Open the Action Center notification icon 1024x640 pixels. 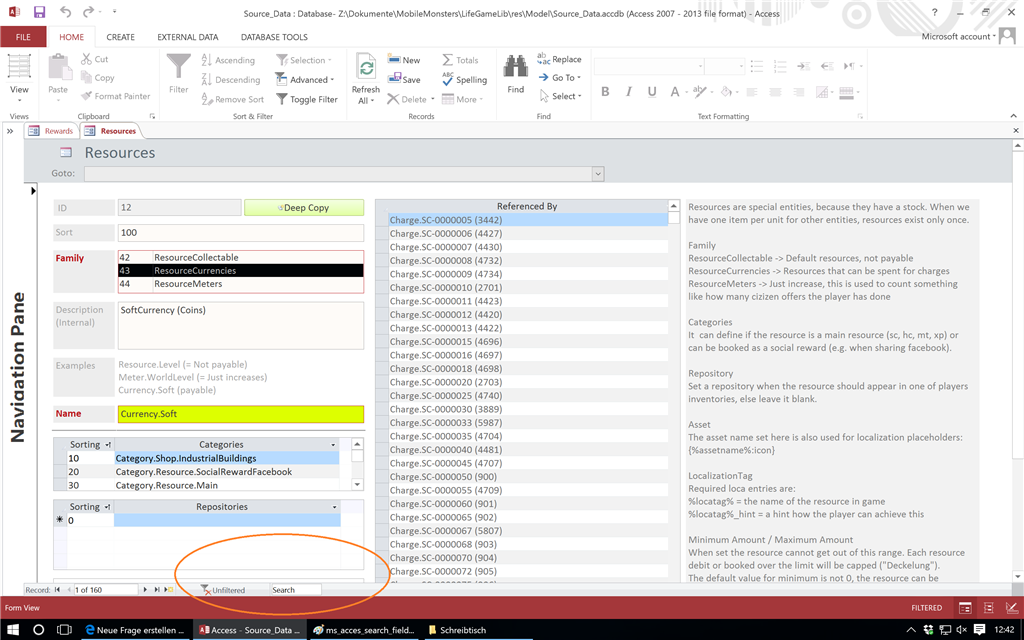point(979,630)
